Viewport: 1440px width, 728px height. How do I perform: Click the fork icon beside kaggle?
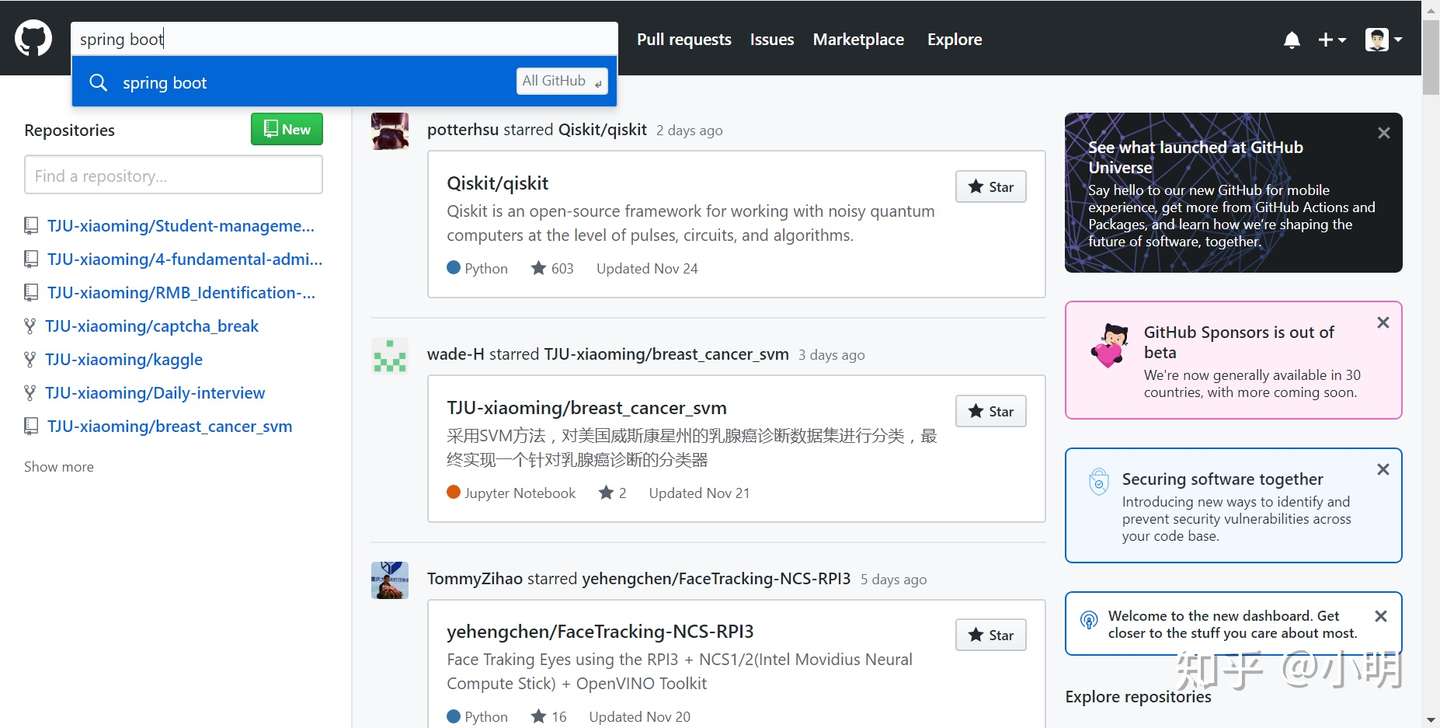pyautogui.click(x=30, y=359)
